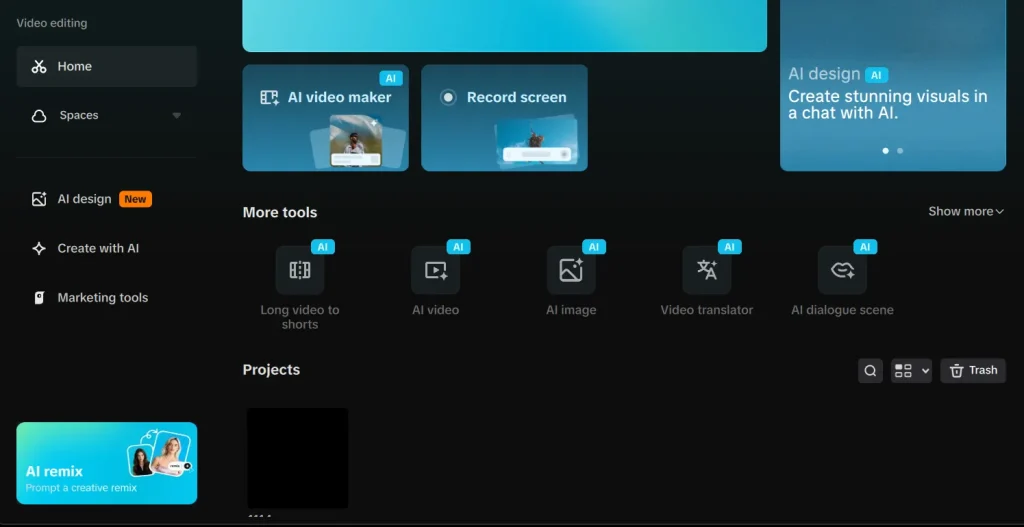Click the scissors Home icon
This screenshot has height=527, width=1024.
click(39, 67)
